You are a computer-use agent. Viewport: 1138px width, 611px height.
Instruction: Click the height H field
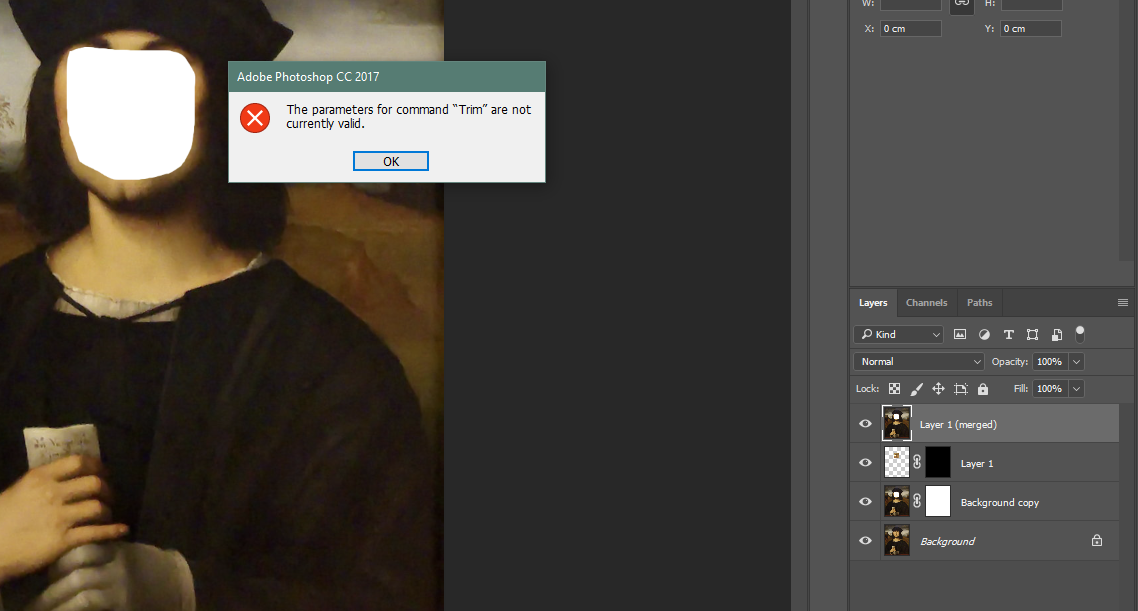coord(1031,4)
